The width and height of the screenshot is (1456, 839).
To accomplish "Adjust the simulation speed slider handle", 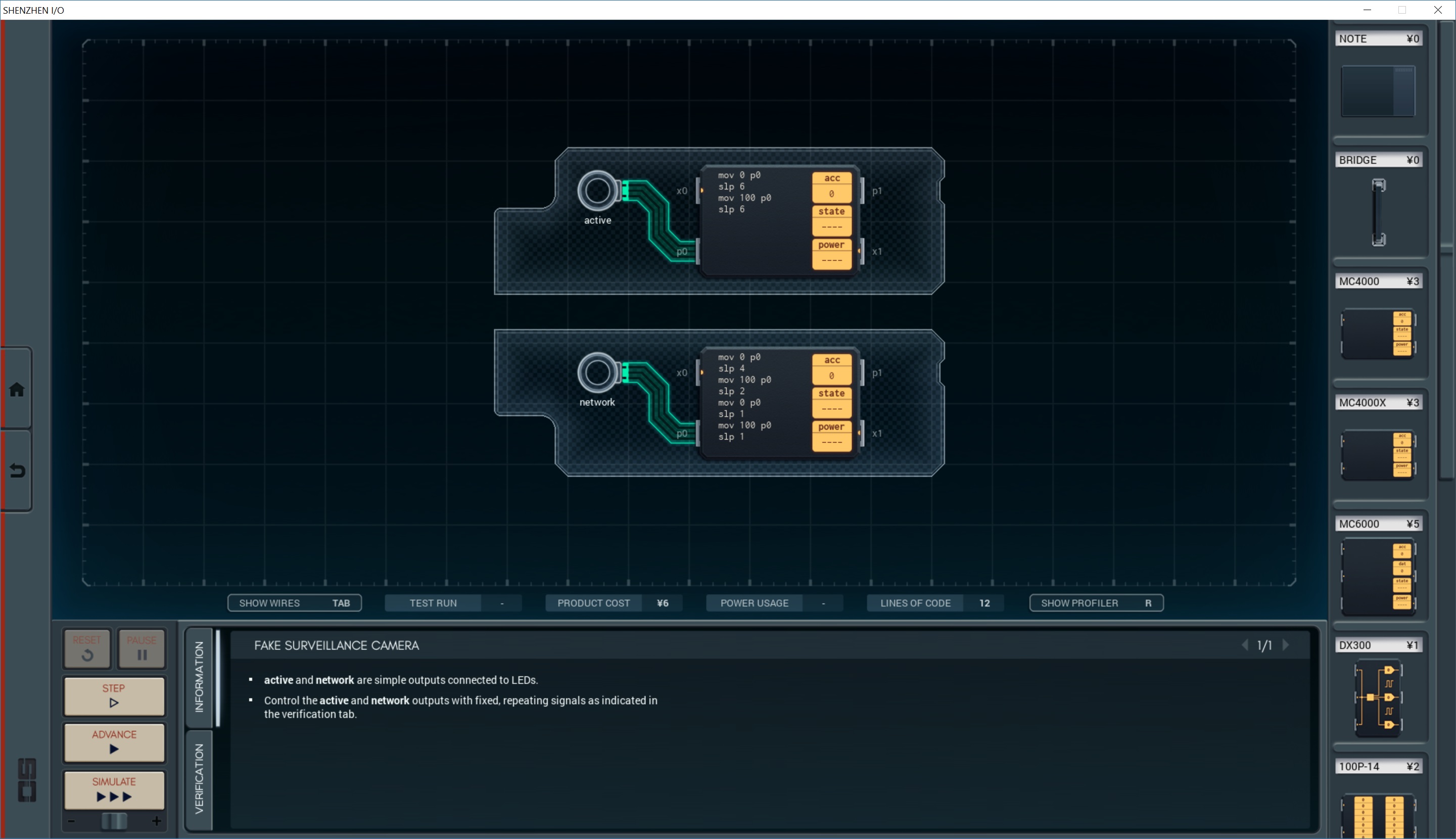I will (114, 821).
